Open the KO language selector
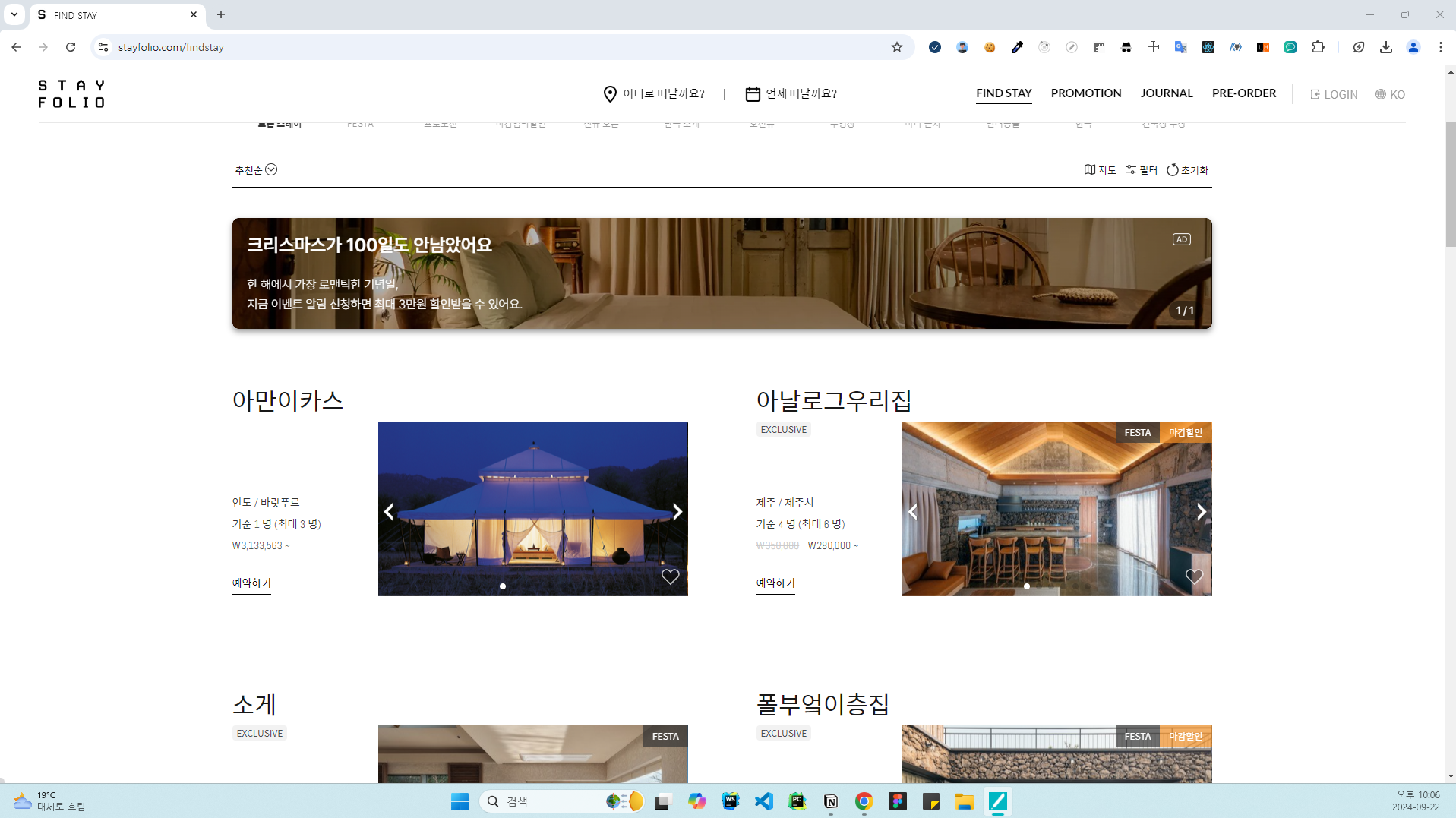The height and width of the screenshot is (818, 1456). [1389, 95]
